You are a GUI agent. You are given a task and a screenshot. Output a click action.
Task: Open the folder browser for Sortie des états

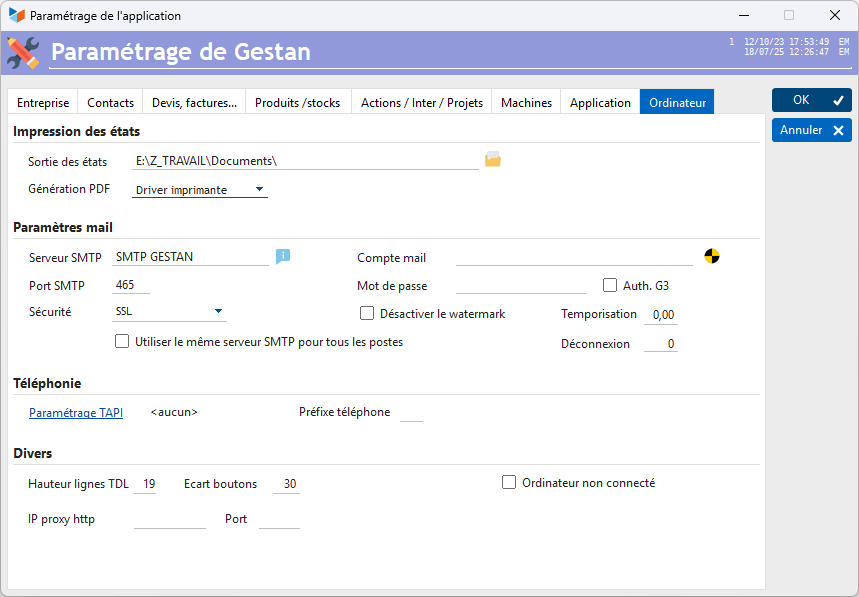493,159
